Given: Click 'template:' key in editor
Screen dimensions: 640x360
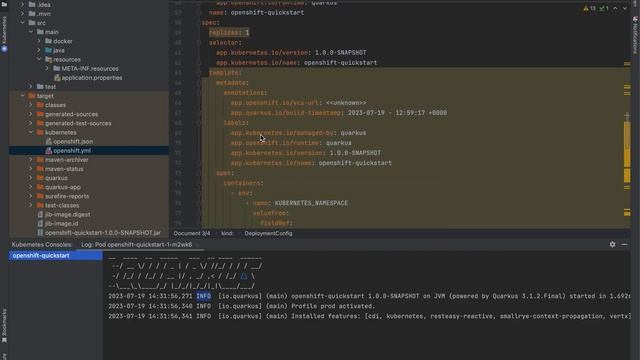Looking at the screenshot, I should point(225,73).
